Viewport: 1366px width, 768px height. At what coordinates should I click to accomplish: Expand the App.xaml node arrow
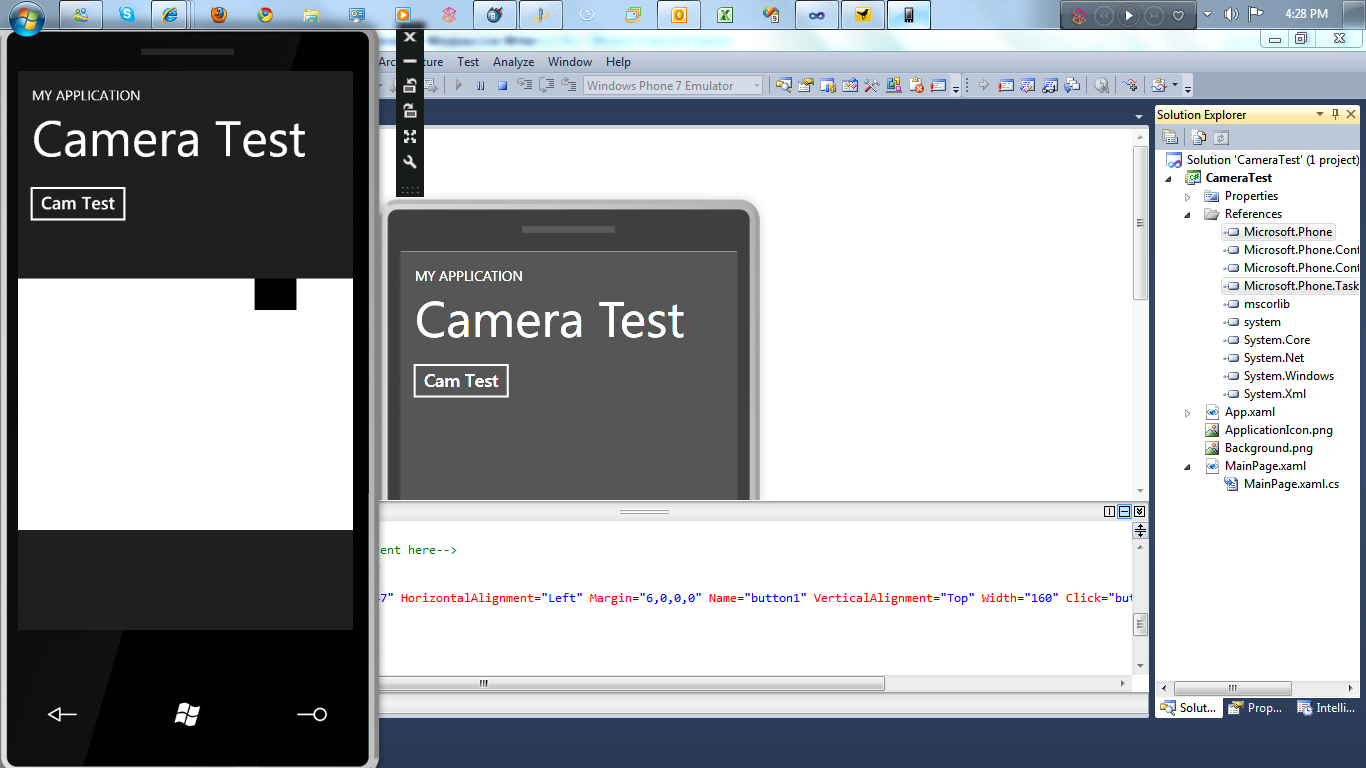click(x=1188, y=412)
